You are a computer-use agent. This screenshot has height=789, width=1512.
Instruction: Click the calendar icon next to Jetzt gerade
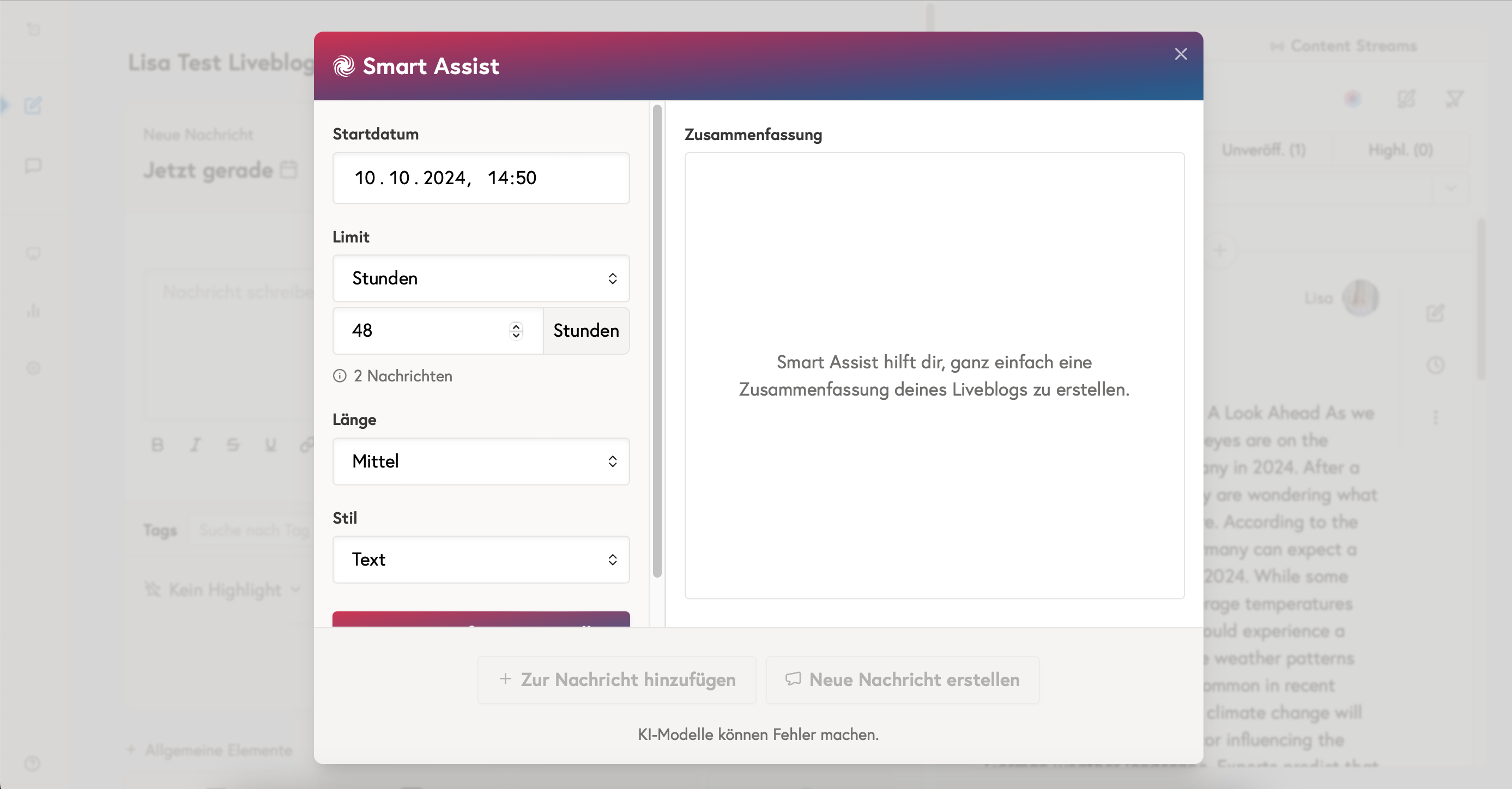pos(288,169)
